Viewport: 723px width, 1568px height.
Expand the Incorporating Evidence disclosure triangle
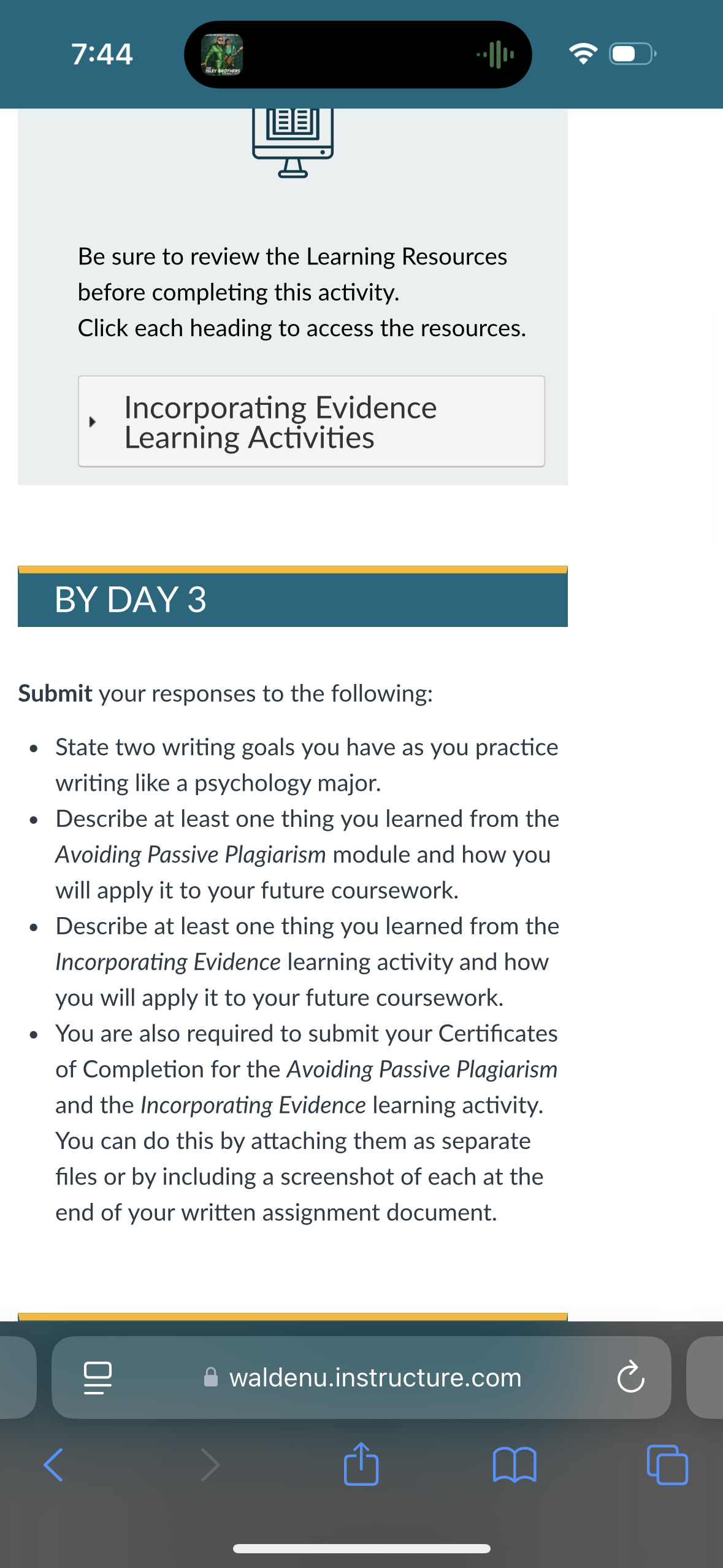[93, 421]
